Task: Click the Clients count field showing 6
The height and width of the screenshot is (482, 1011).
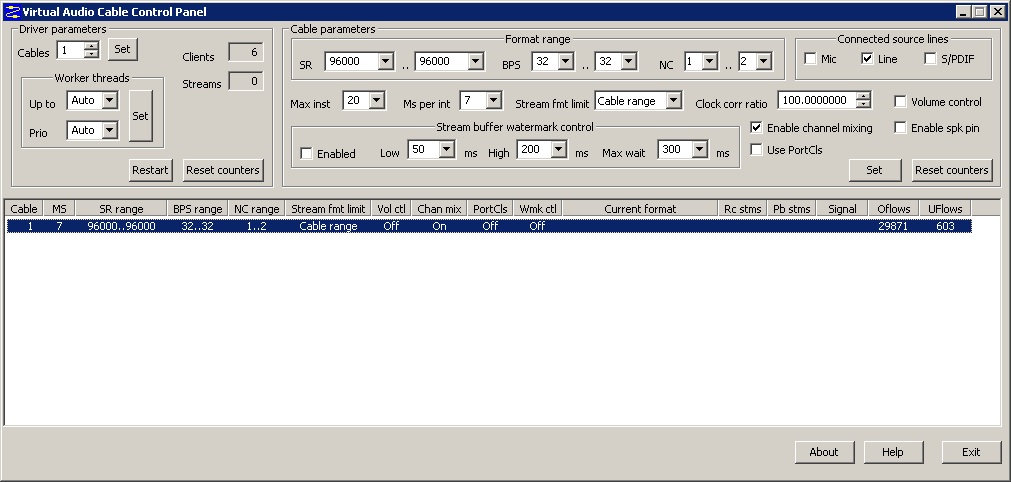Action: coord(246,53)
